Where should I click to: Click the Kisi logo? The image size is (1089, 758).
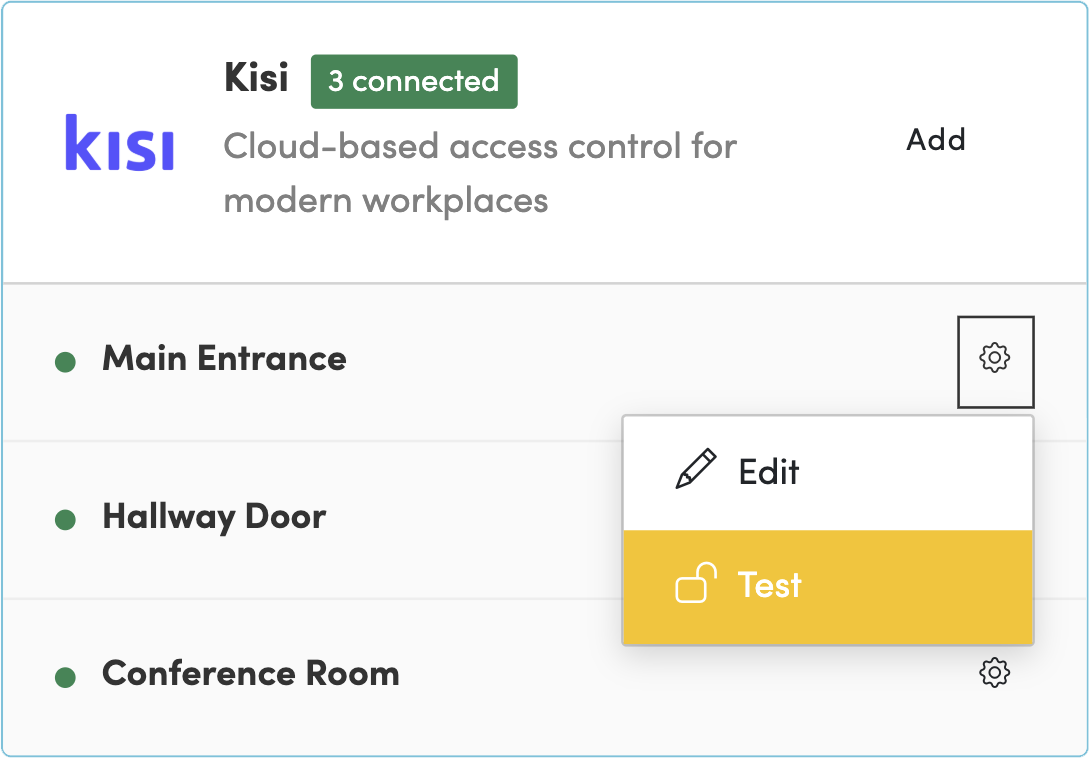[119, 143]
